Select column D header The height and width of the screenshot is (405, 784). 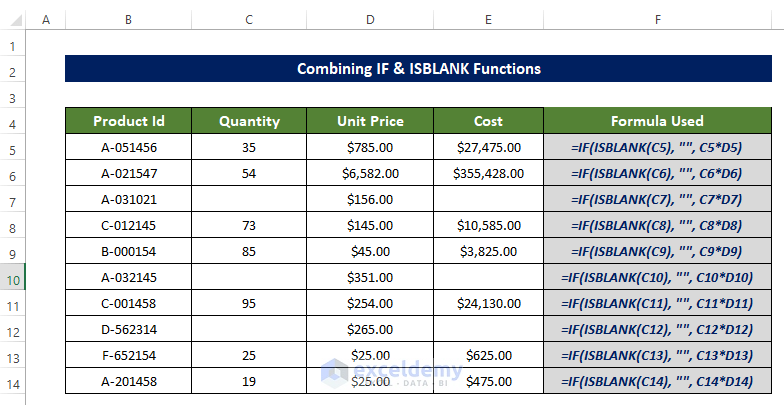(x=370, y=18)
